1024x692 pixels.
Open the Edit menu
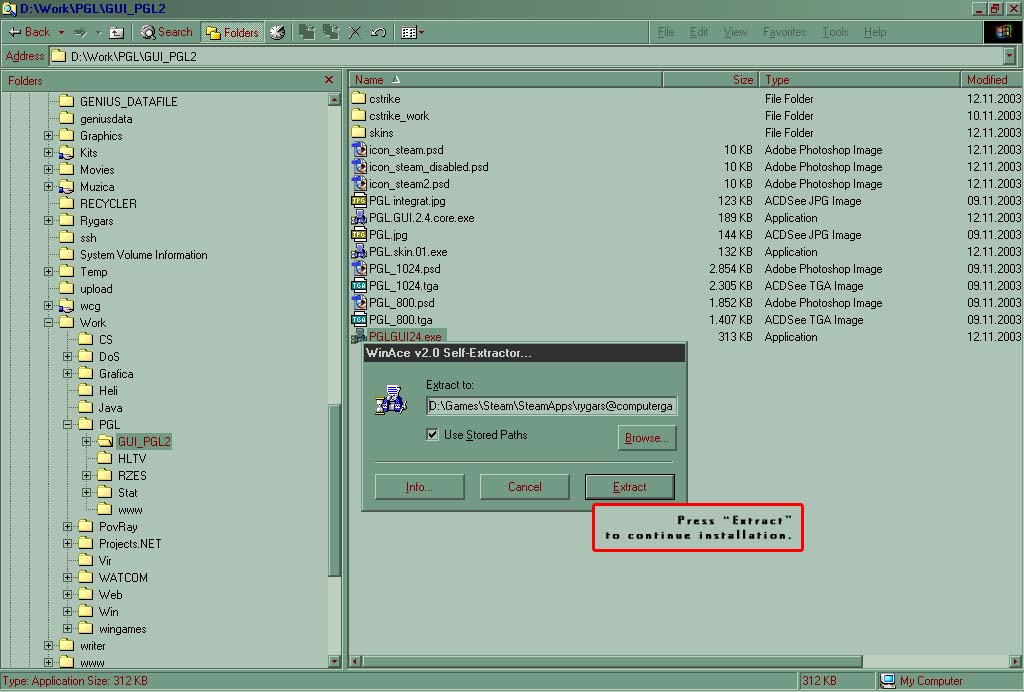coord(699,32)
